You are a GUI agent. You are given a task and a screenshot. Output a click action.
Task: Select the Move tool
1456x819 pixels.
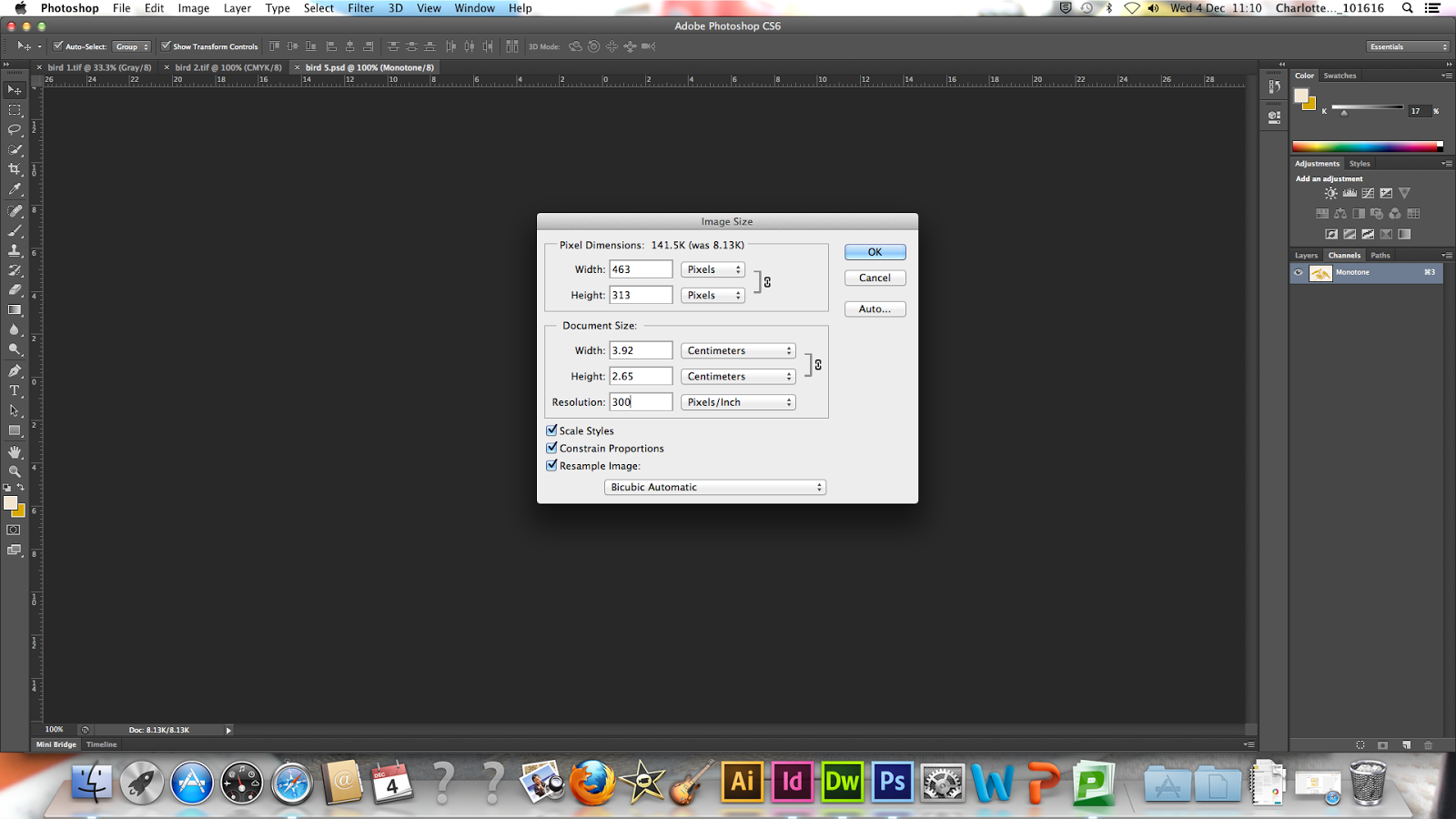click(x=15, y=90)
